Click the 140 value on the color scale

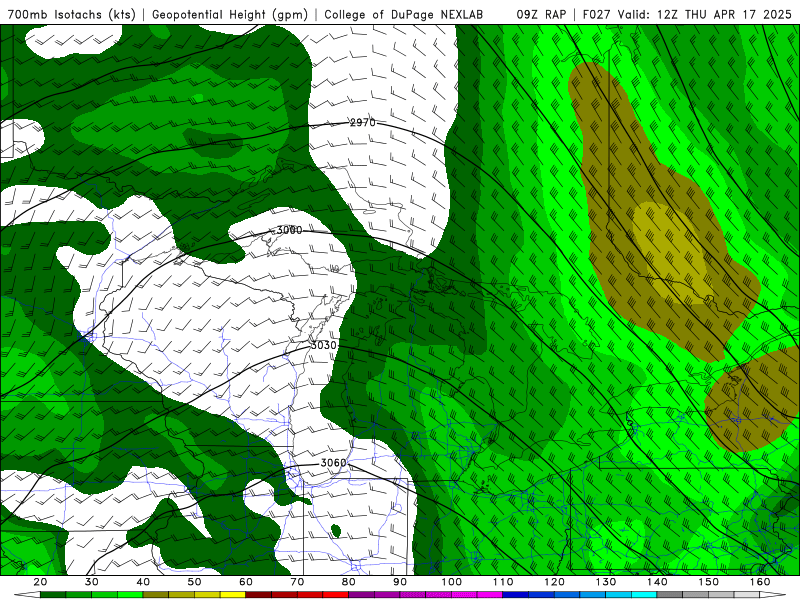point(657,582)
